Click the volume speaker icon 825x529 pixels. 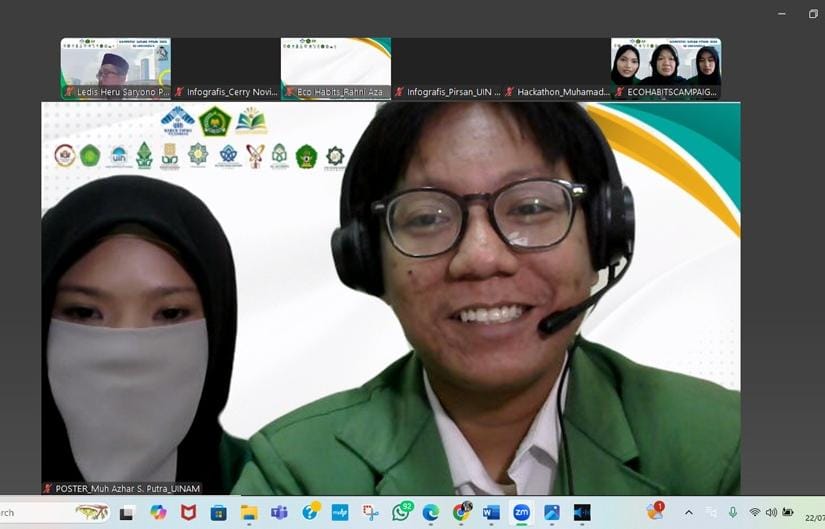pos(771,513)
